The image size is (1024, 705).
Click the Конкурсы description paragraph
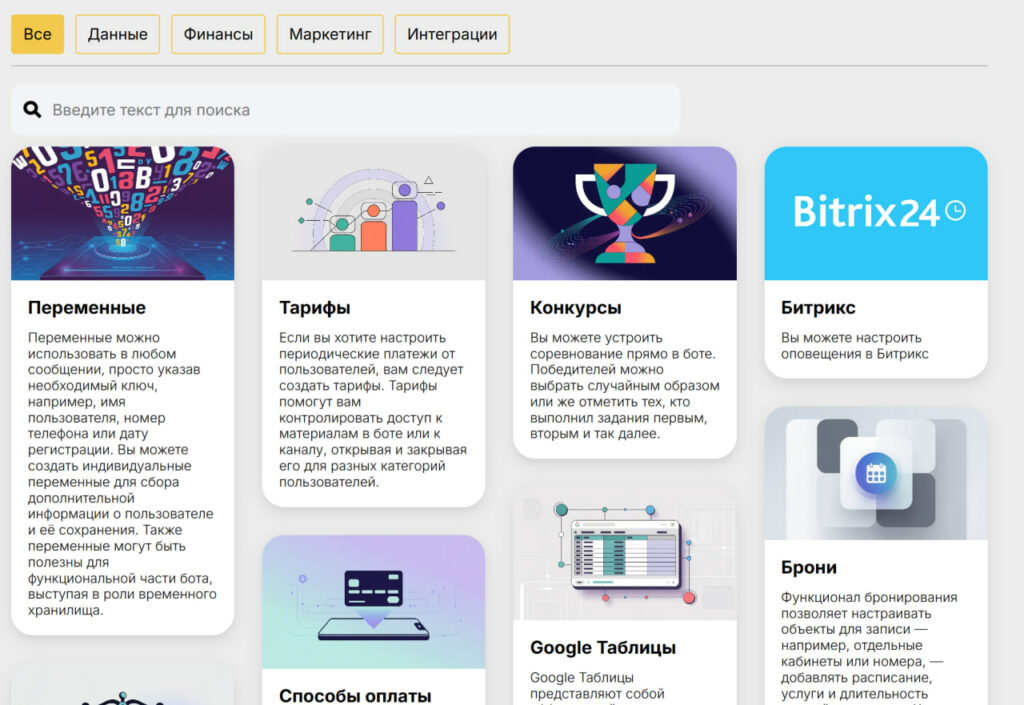(624, 386)
